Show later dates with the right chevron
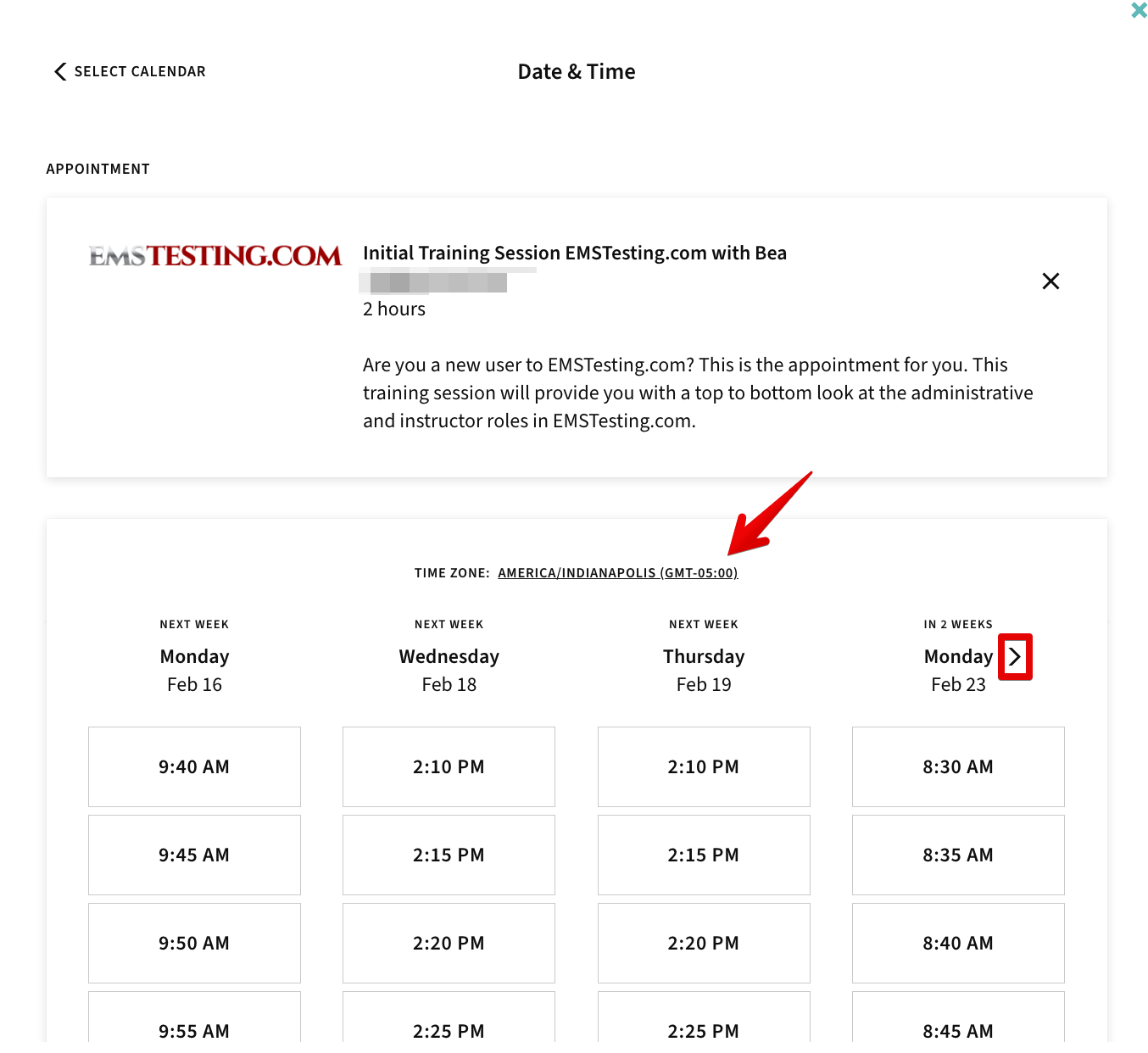Screen dimensions: 1148x1053 (1015, 656)
